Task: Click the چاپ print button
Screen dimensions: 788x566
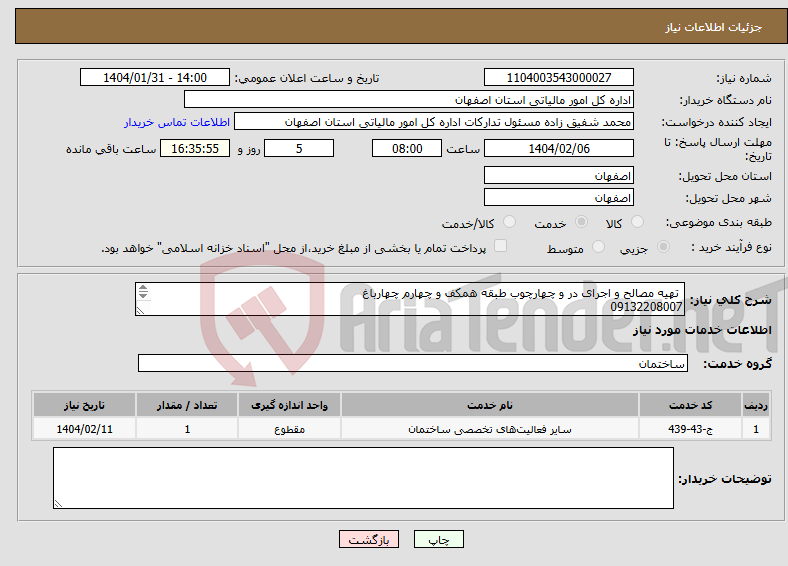Action: pyautogui.click(x=439, y=539)
